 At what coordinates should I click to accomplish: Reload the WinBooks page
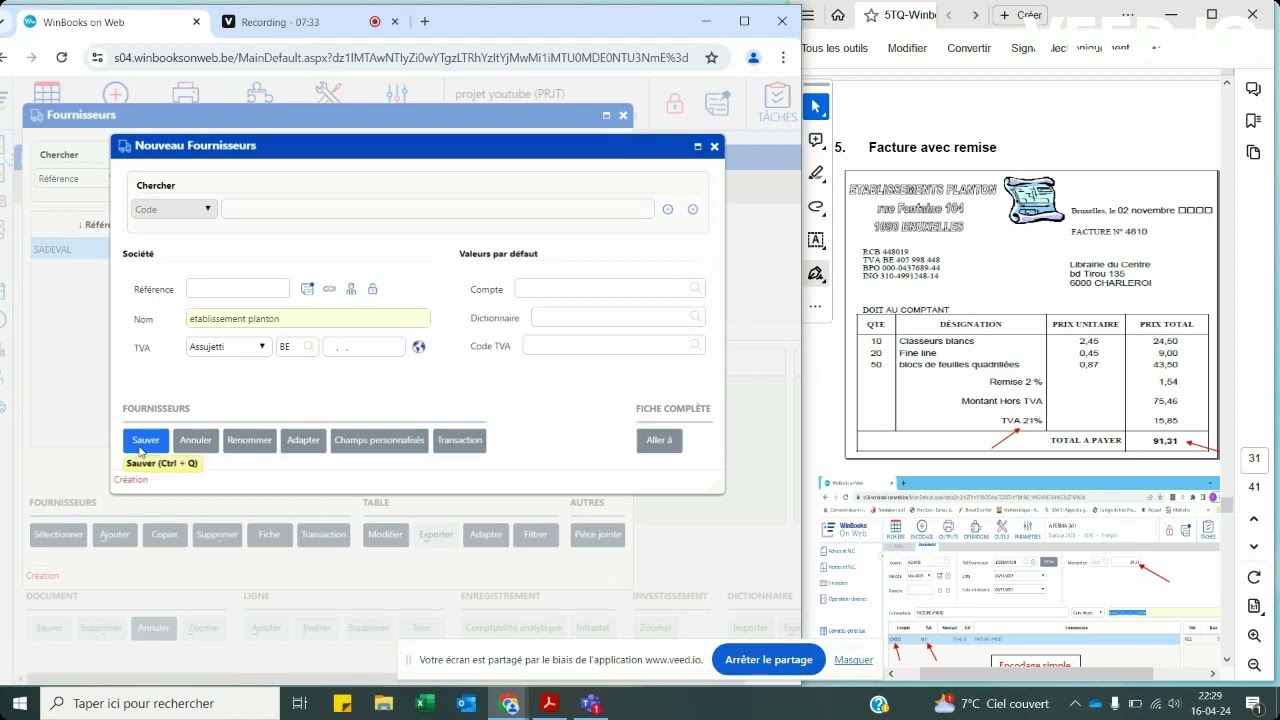[x=61, y=58]
